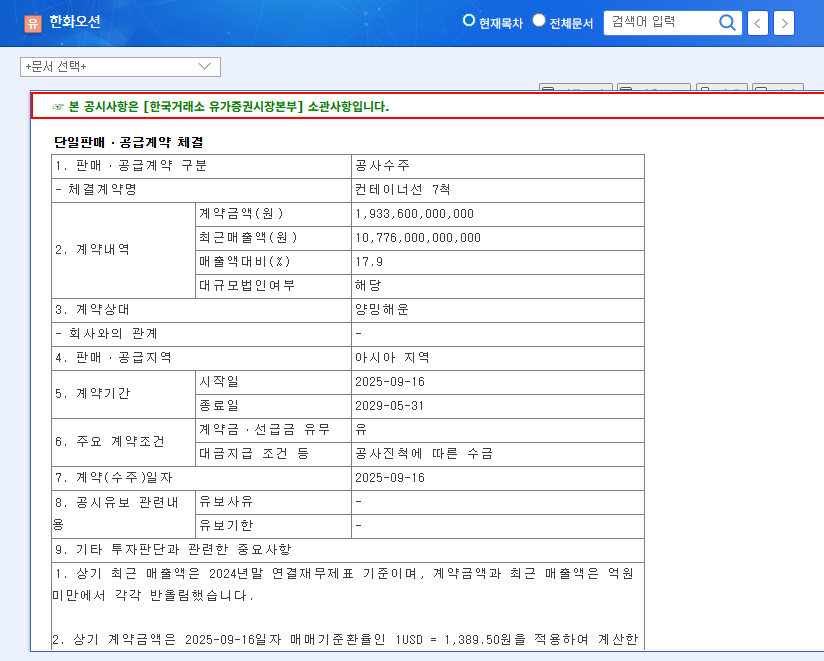
Task: Click the - 체결계약명 label
Action: (x=96, y=190)
